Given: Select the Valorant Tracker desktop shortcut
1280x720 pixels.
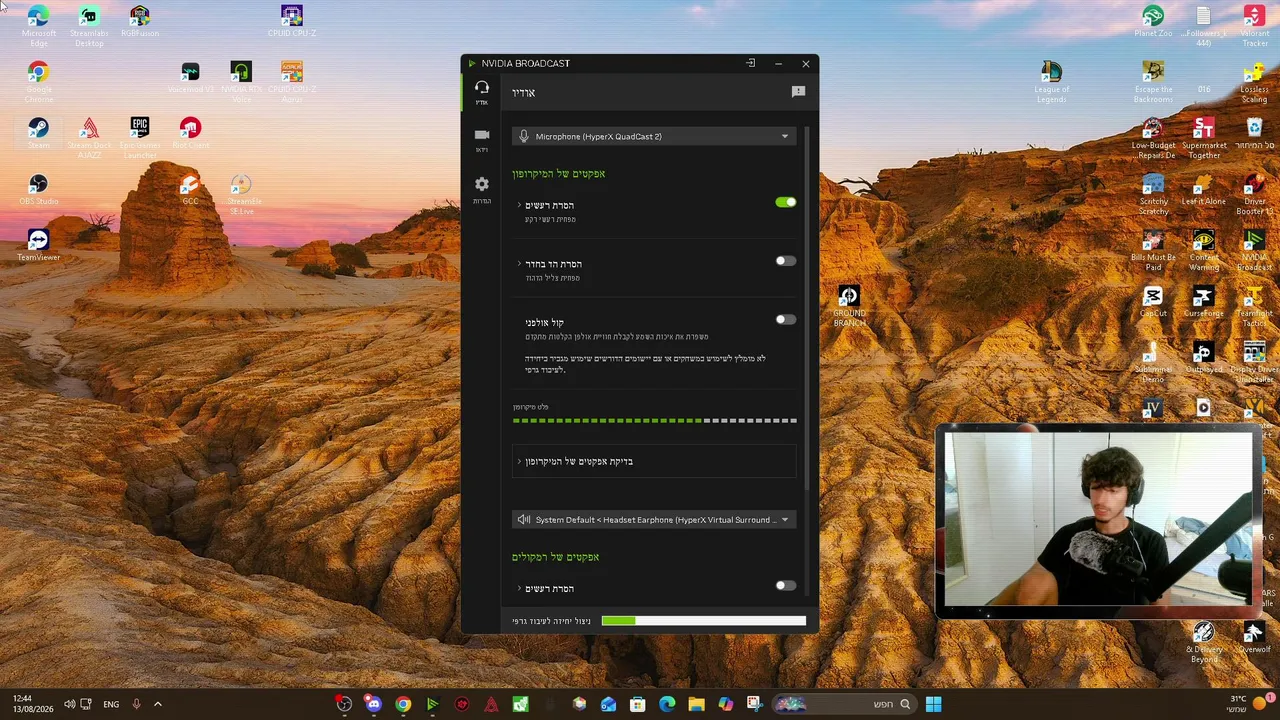Looking at the screenshot, I should coord(1254,26).
